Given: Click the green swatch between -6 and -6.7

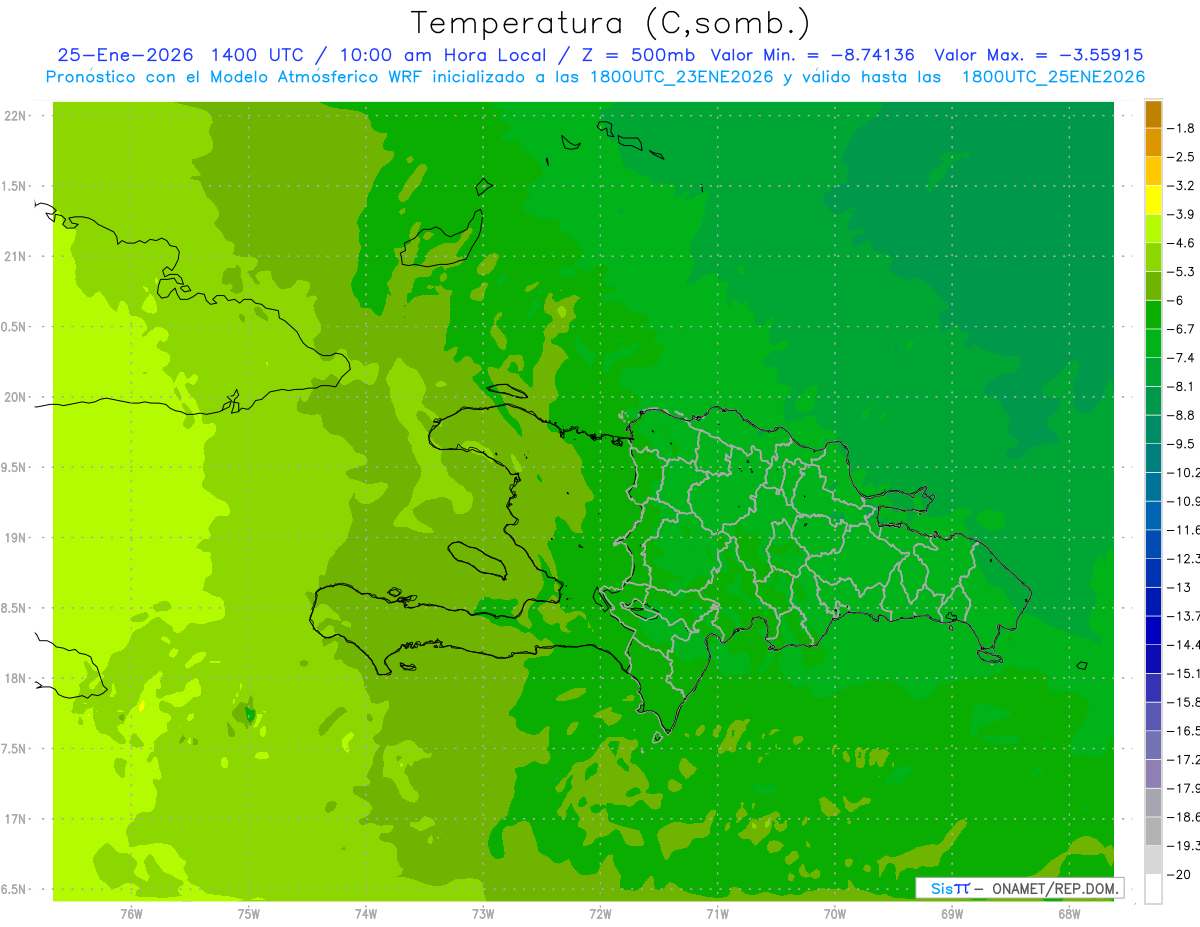Looking at the screenshot, I should 1153,315.
